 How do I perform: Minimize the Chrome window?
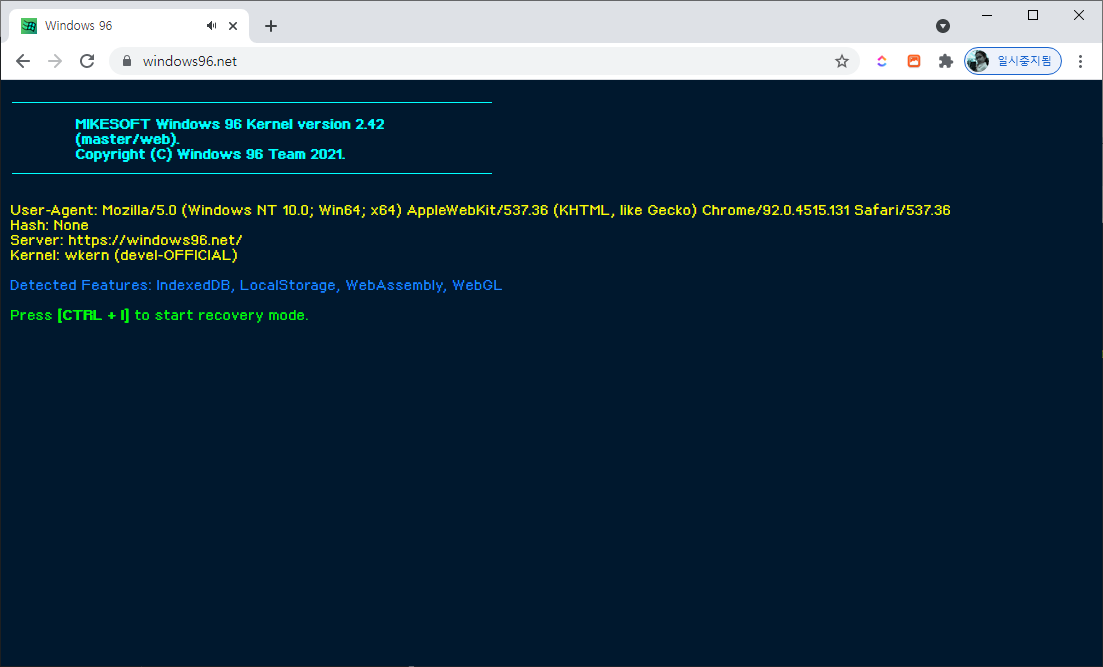point(987,15)
